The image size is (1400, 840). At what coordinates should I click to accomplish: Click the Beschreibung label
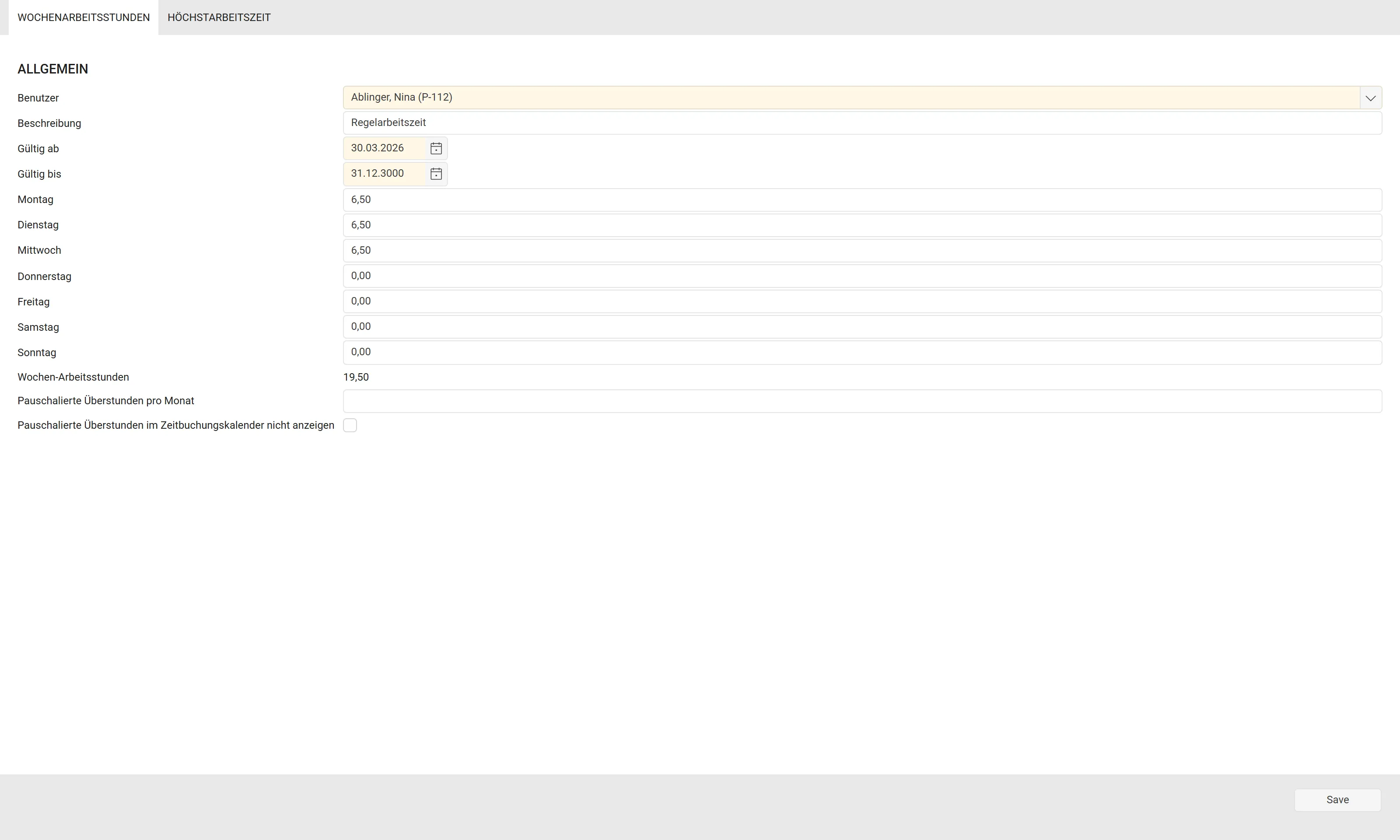[49, 123]
